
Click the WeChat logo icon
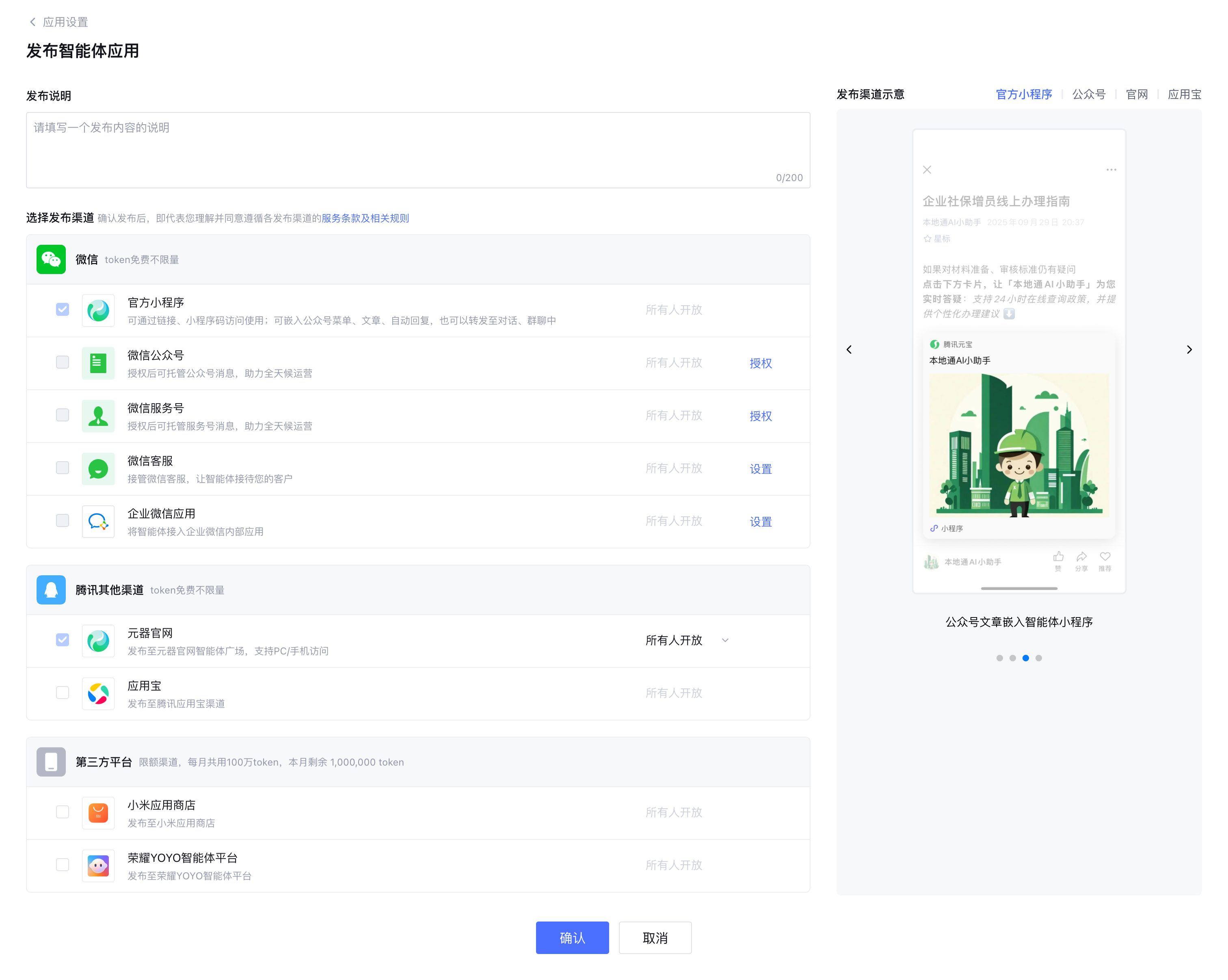coord(51,260)
